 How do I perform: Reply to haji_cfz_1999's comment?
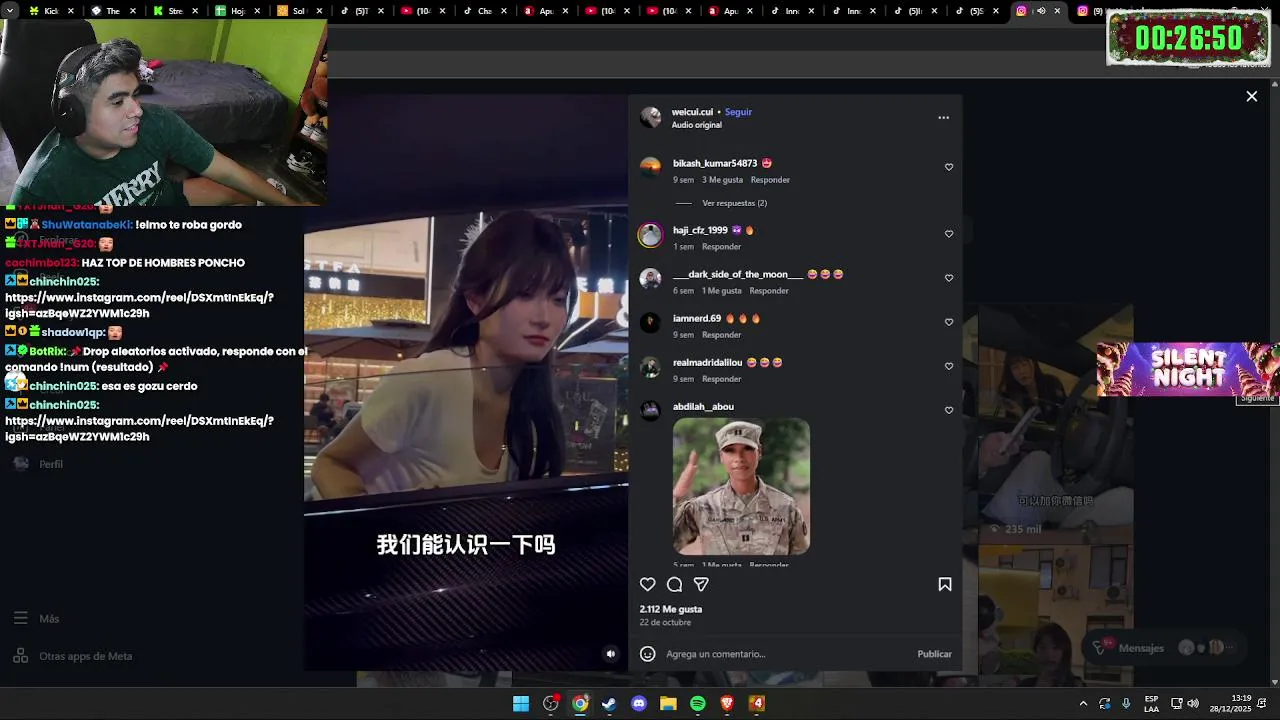click(x=721, y=246)
